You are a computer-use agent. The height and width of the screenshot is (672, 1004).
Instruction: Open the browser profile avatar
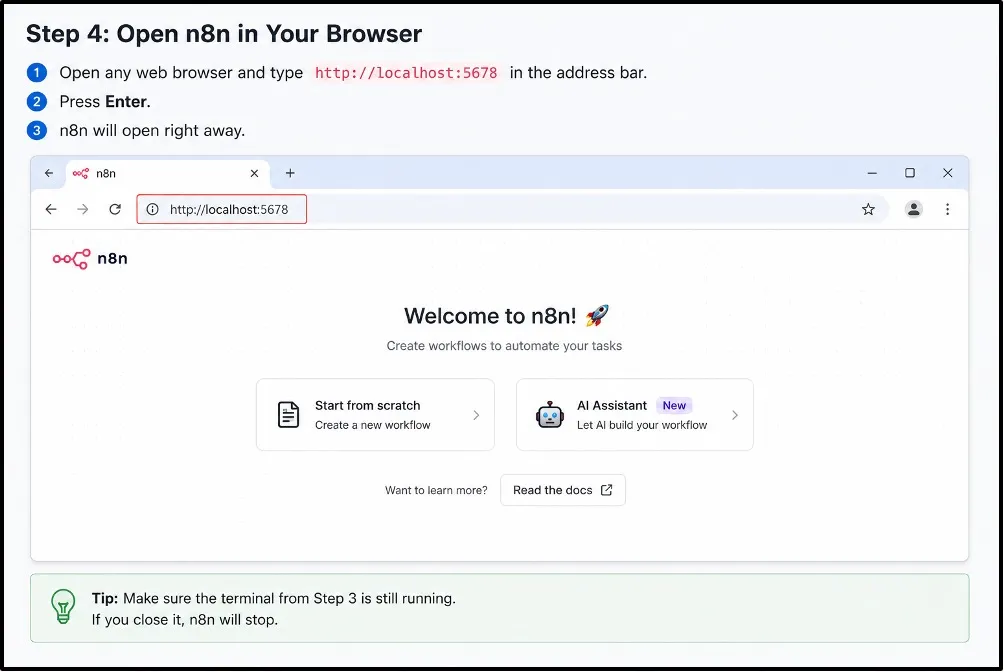coord(914,209)
